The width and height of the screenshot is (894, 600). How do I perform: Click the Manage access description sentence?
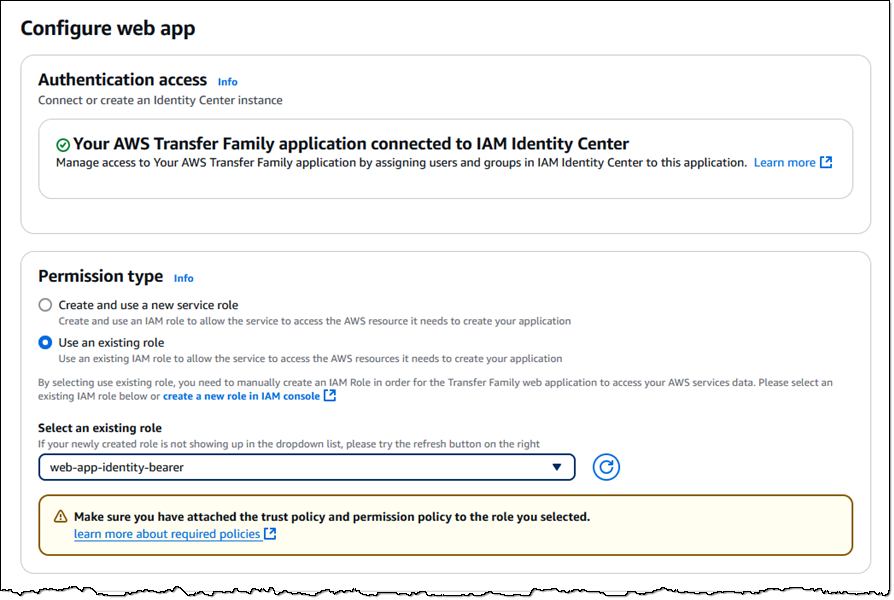401,163
